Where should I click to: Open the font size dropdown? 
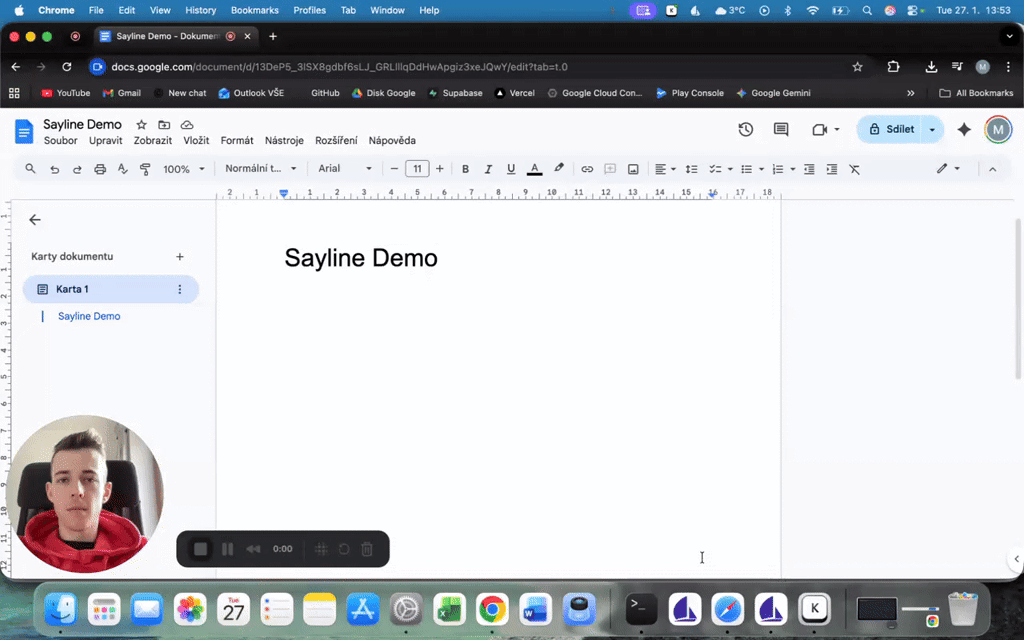[417, 168]
